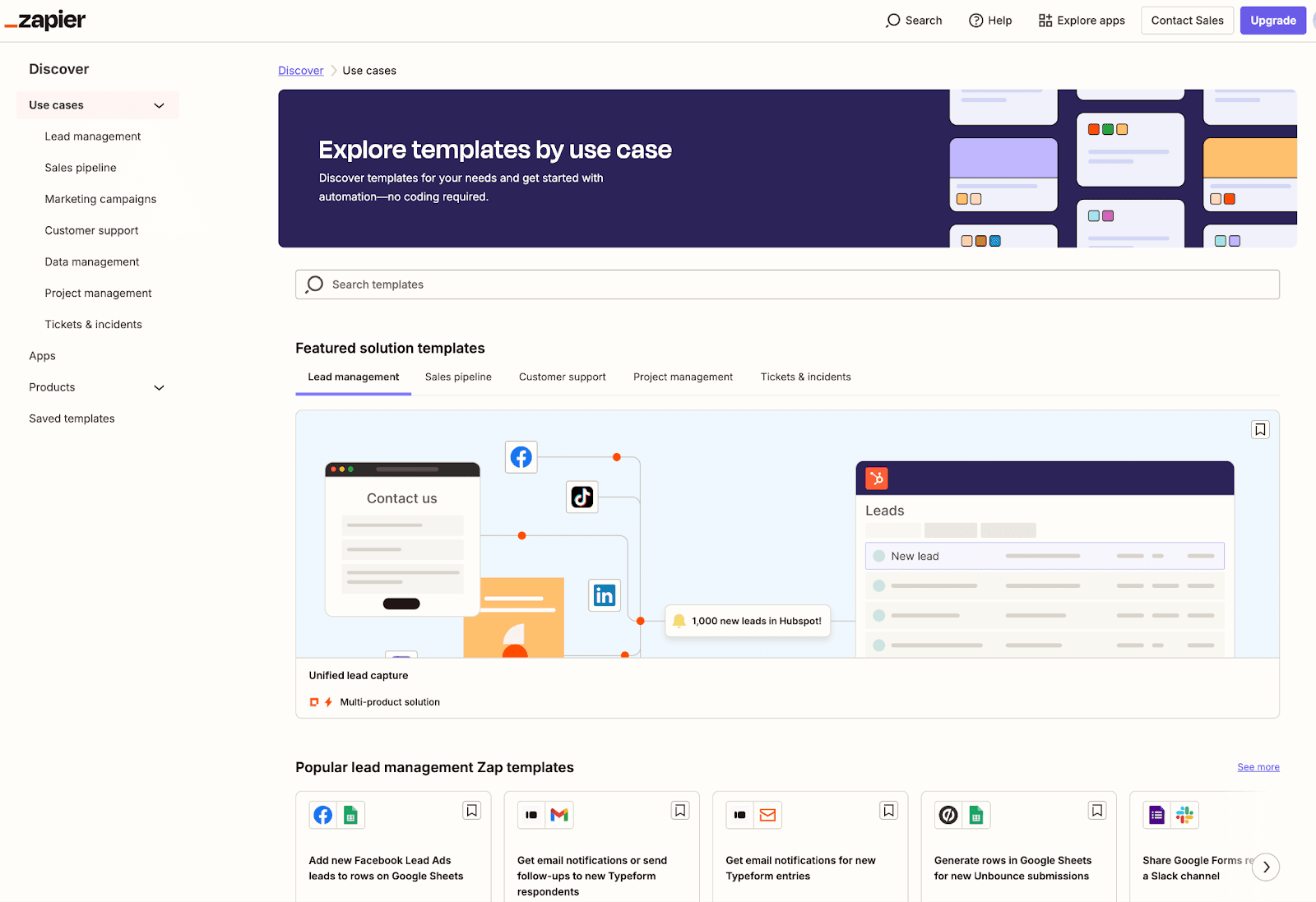Click the TikTok icon in the illustration
Viewport: 1316px width, 902px height.
[582, 497]
